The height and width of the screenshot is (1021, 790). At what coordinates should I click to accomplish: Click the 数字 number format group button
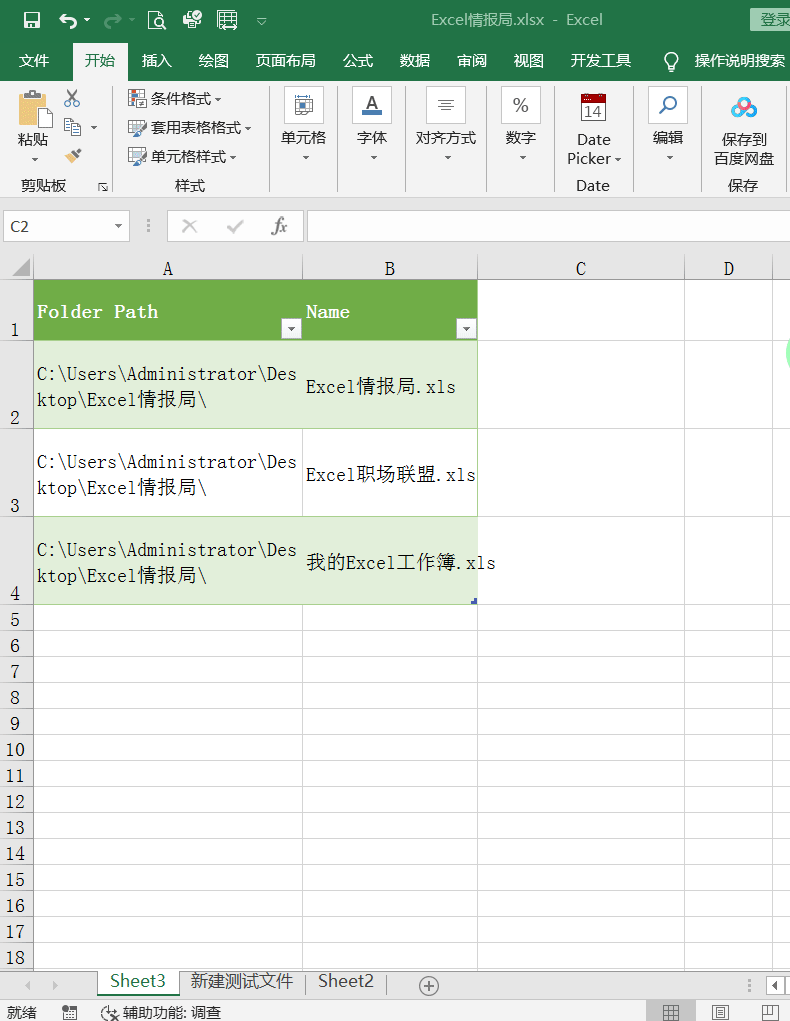tap(520, 125)
